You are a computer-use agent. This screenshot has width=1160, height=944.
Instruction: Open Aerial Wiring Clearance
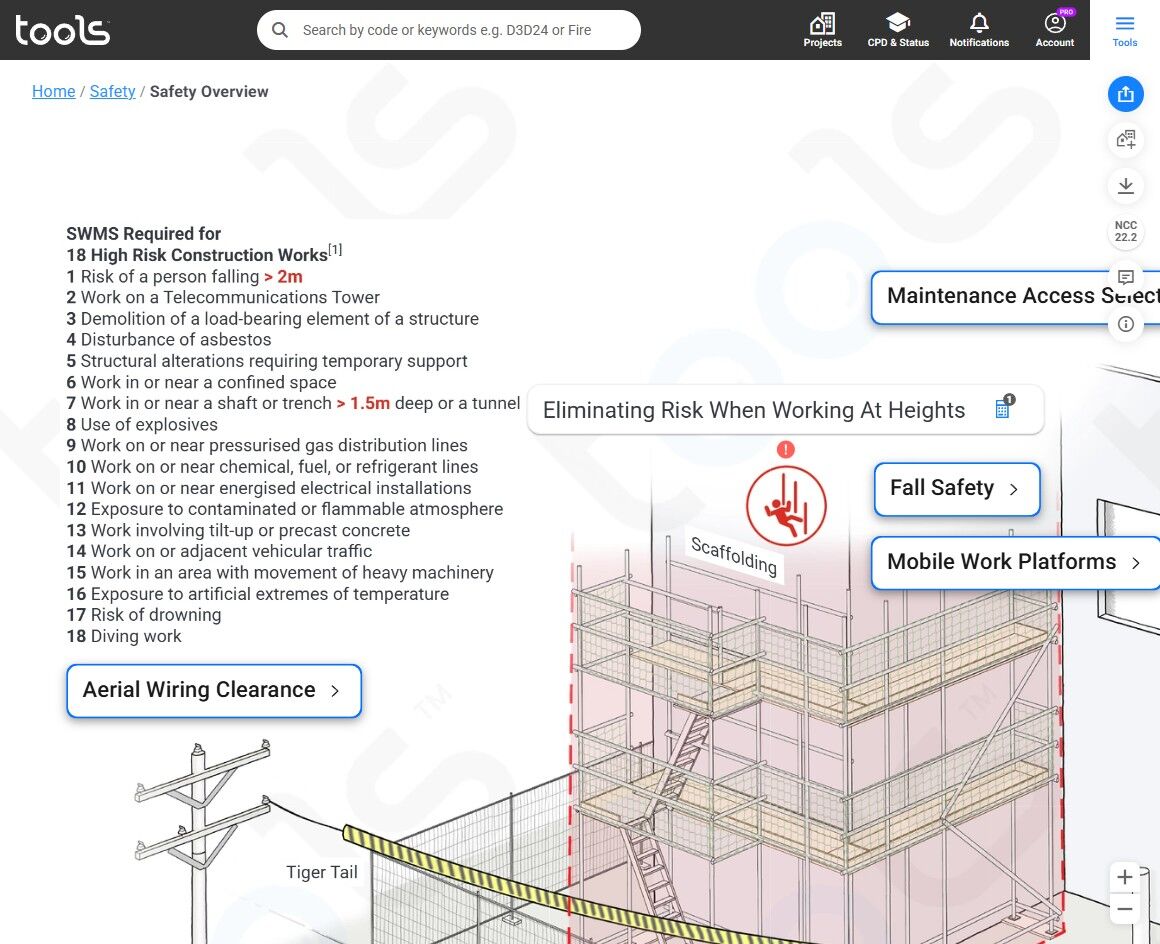point(214,690)
